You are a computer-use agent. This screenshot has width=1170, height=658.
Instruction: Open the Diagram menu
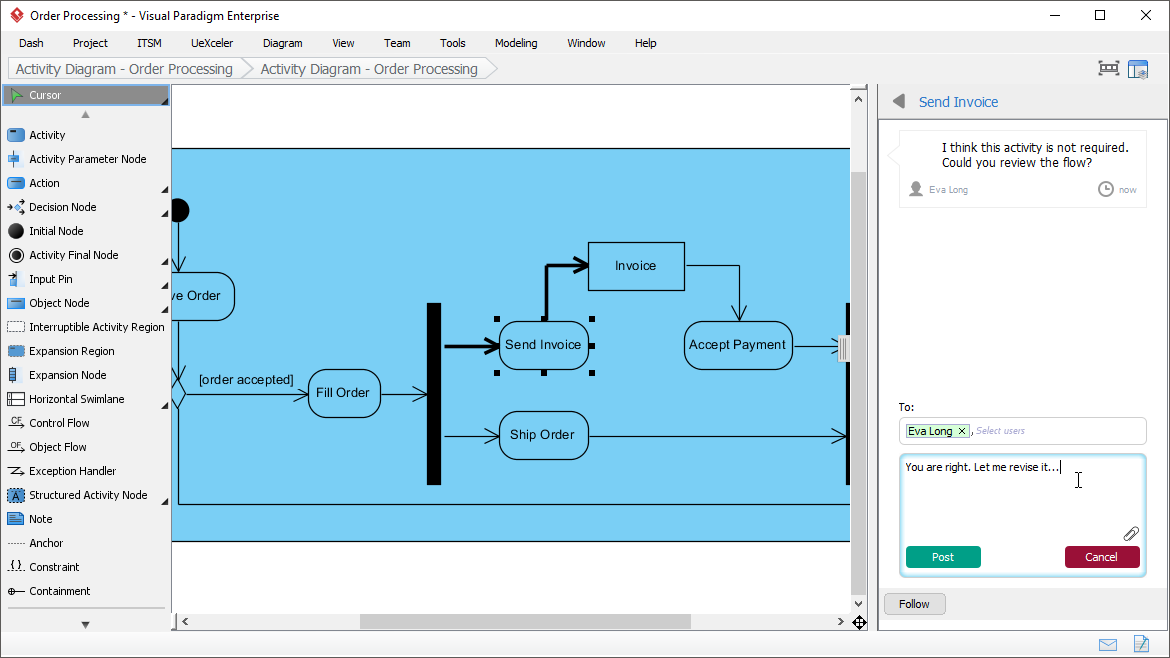point(283,43)
